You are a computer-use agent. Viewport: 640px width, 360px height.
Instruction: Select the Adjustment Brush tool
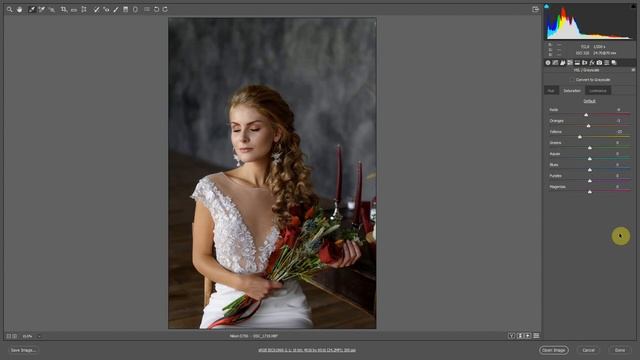116,9
